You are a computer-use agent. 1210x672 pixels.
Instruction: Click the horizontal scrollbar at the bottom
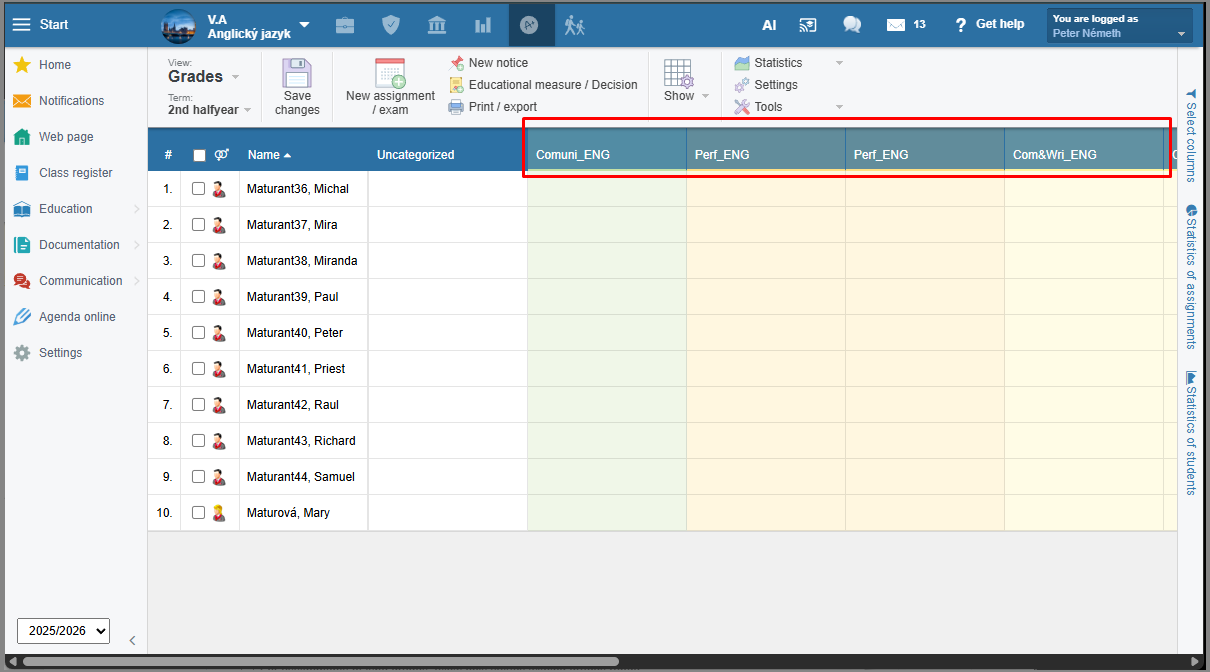(320, 661)
